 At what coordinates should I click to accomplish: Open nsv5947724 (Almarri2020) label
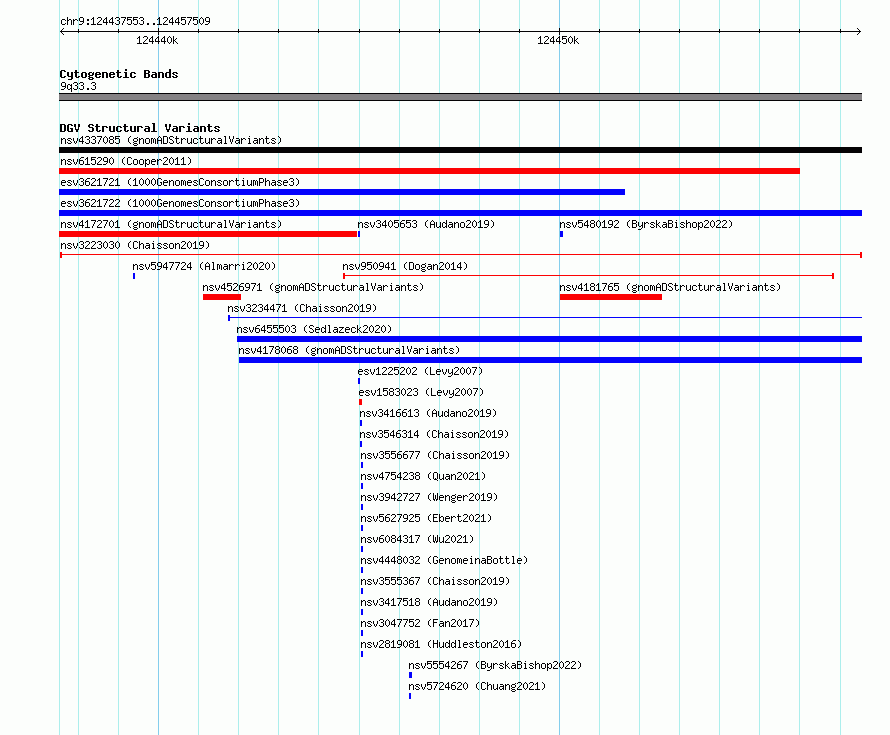204,266
